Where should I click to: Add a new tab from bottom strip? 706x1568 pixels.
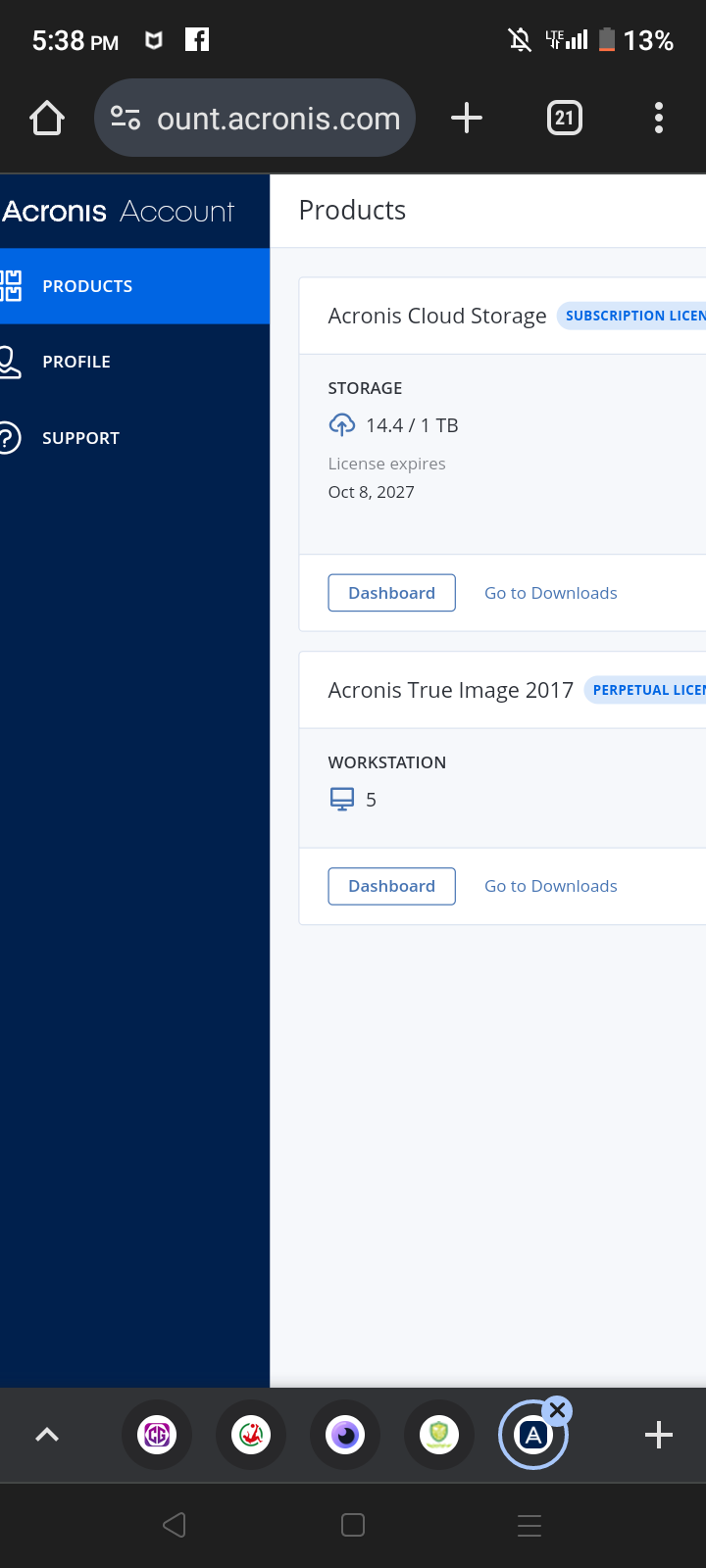(659, 1435)
